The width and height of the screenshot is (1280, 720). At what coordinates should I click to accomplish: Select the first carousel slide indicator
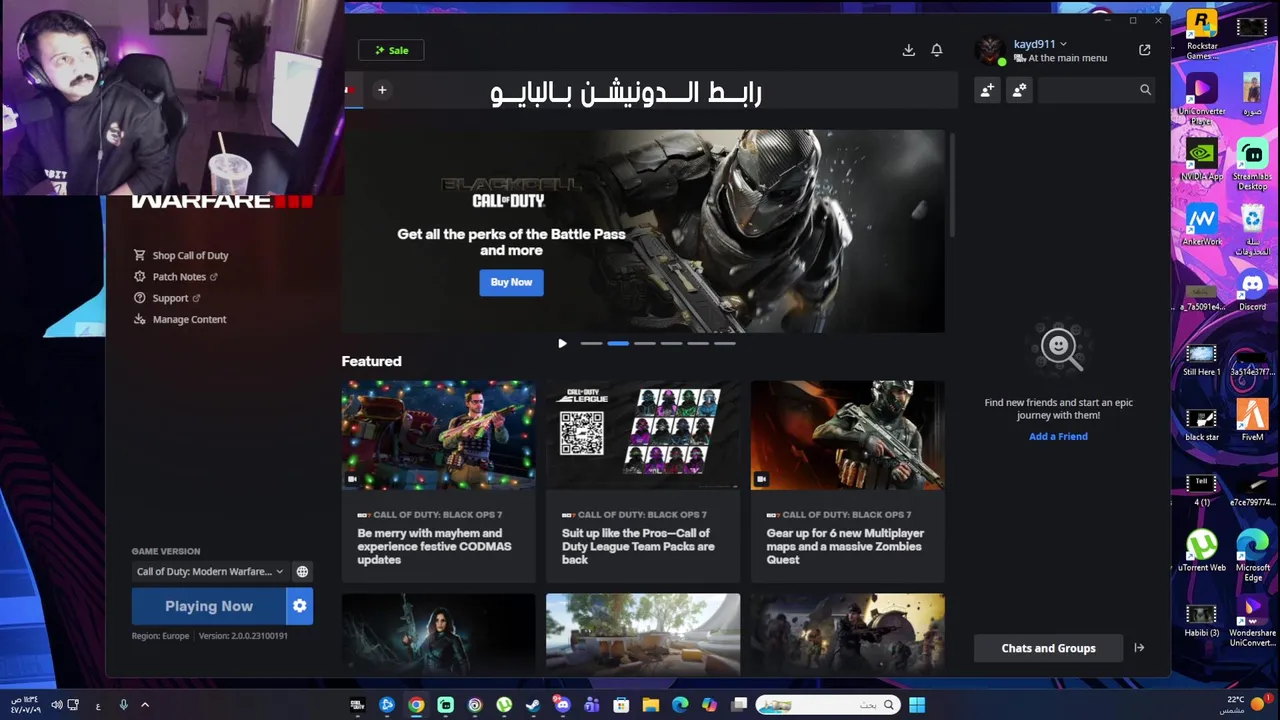click(591, 343)
